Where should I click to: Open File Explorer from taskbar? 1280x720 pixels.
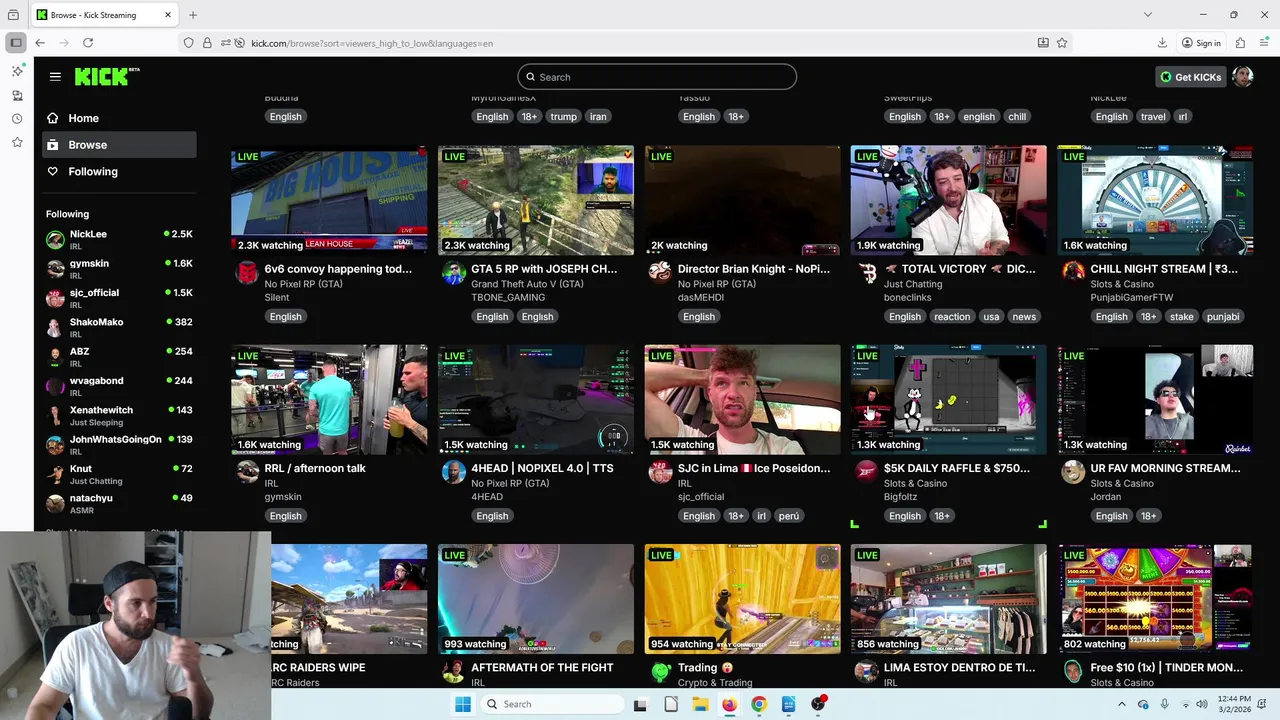(700, 704)
